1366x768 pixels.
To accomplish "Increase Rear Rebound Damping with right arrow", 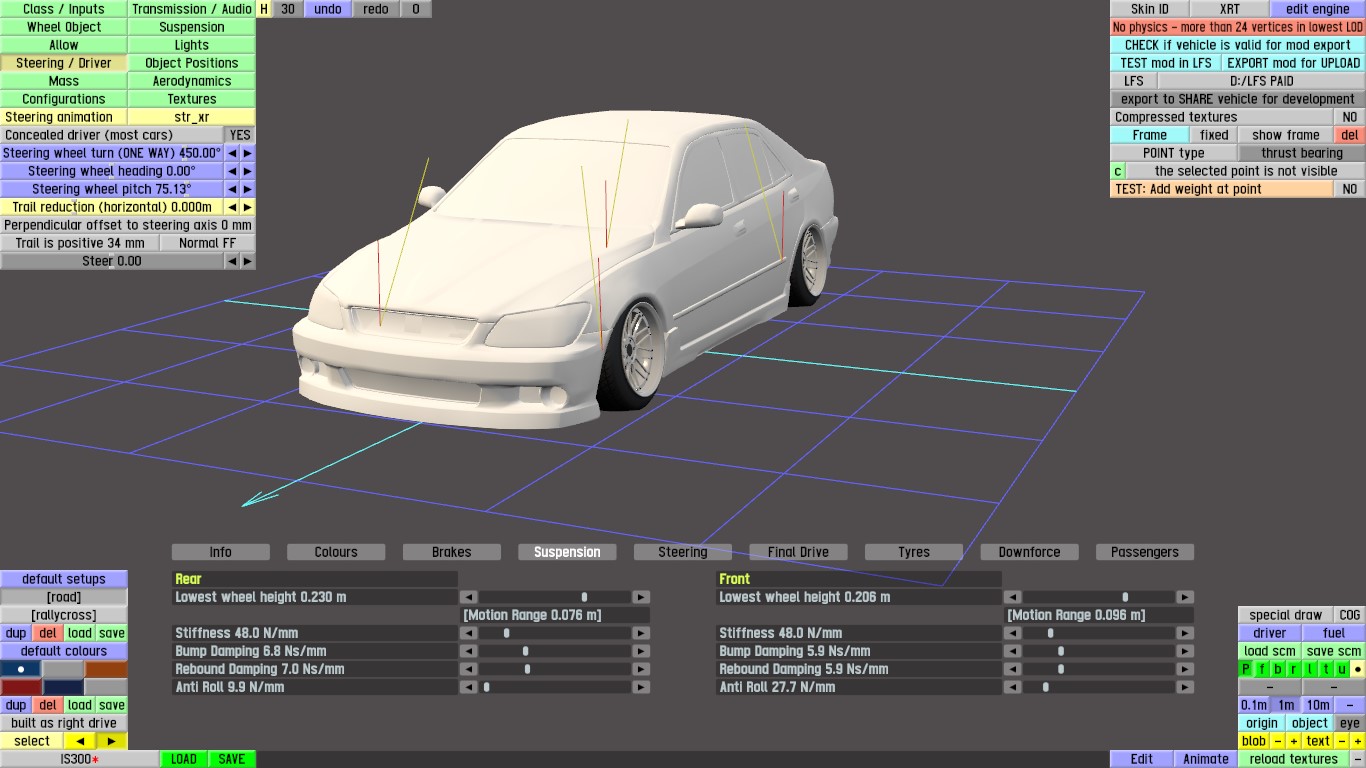I will (x=642, y=669).
